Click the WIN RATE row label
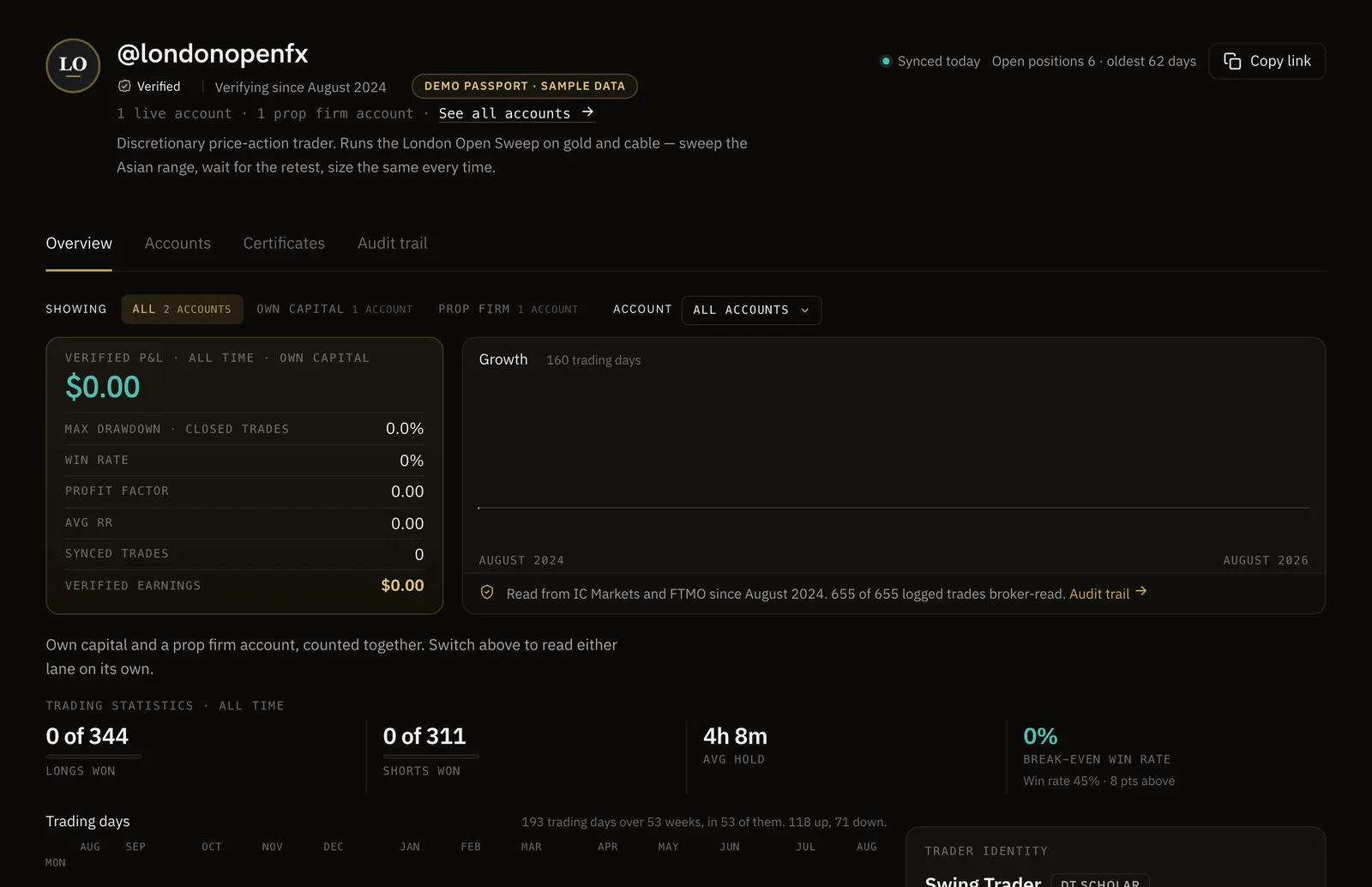Screen dimensions: 1372x887 pyautogui.click(x=97, y=461)
